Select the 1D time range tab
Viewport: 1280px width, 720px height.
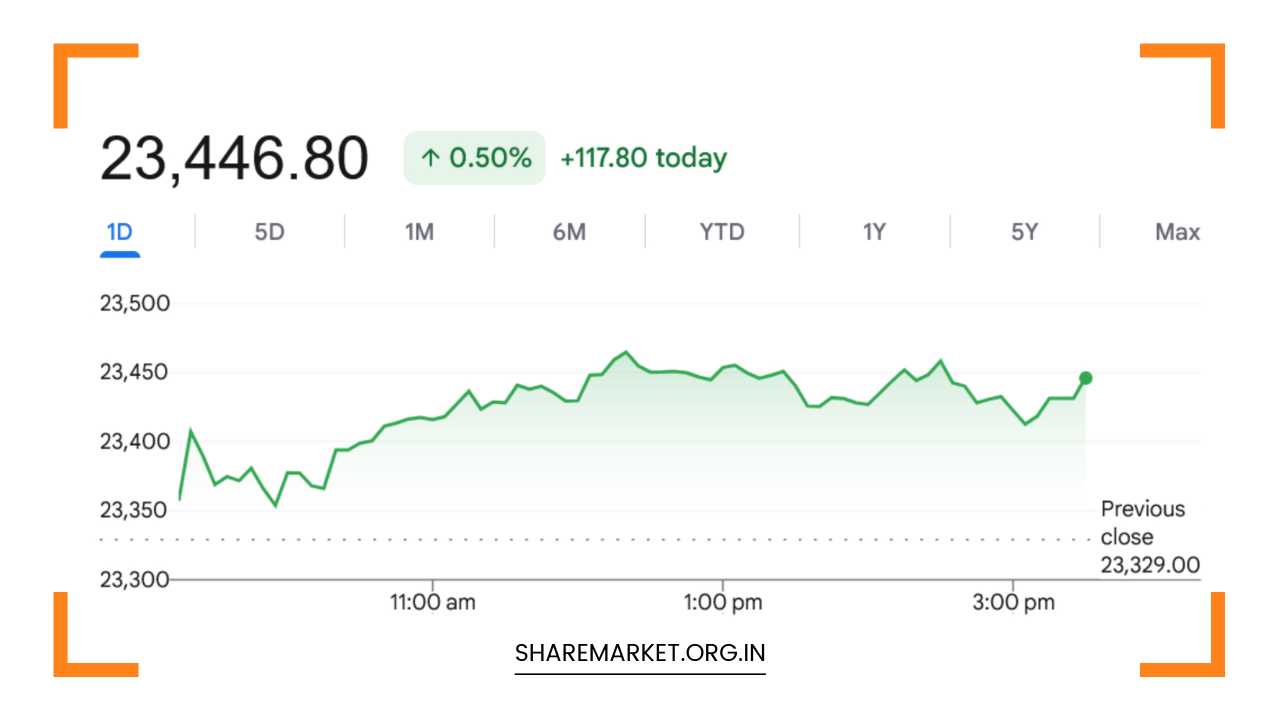119,232
